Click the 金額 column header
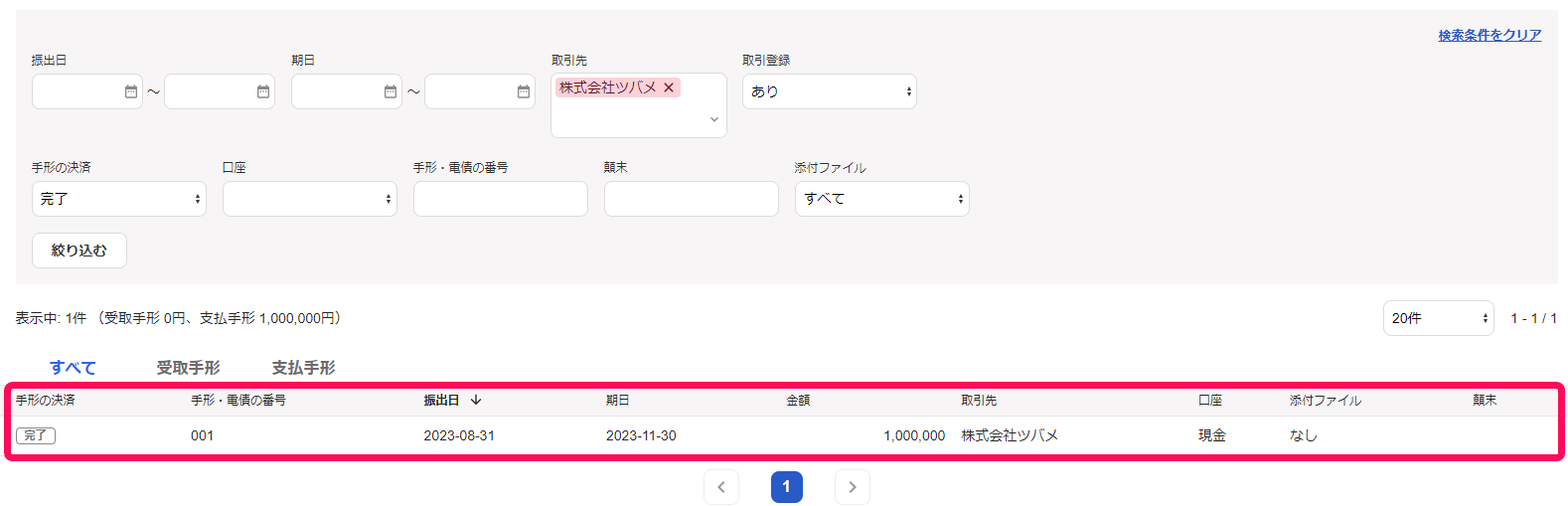The height and width of the screenshot is (506, 1568). 799,401
